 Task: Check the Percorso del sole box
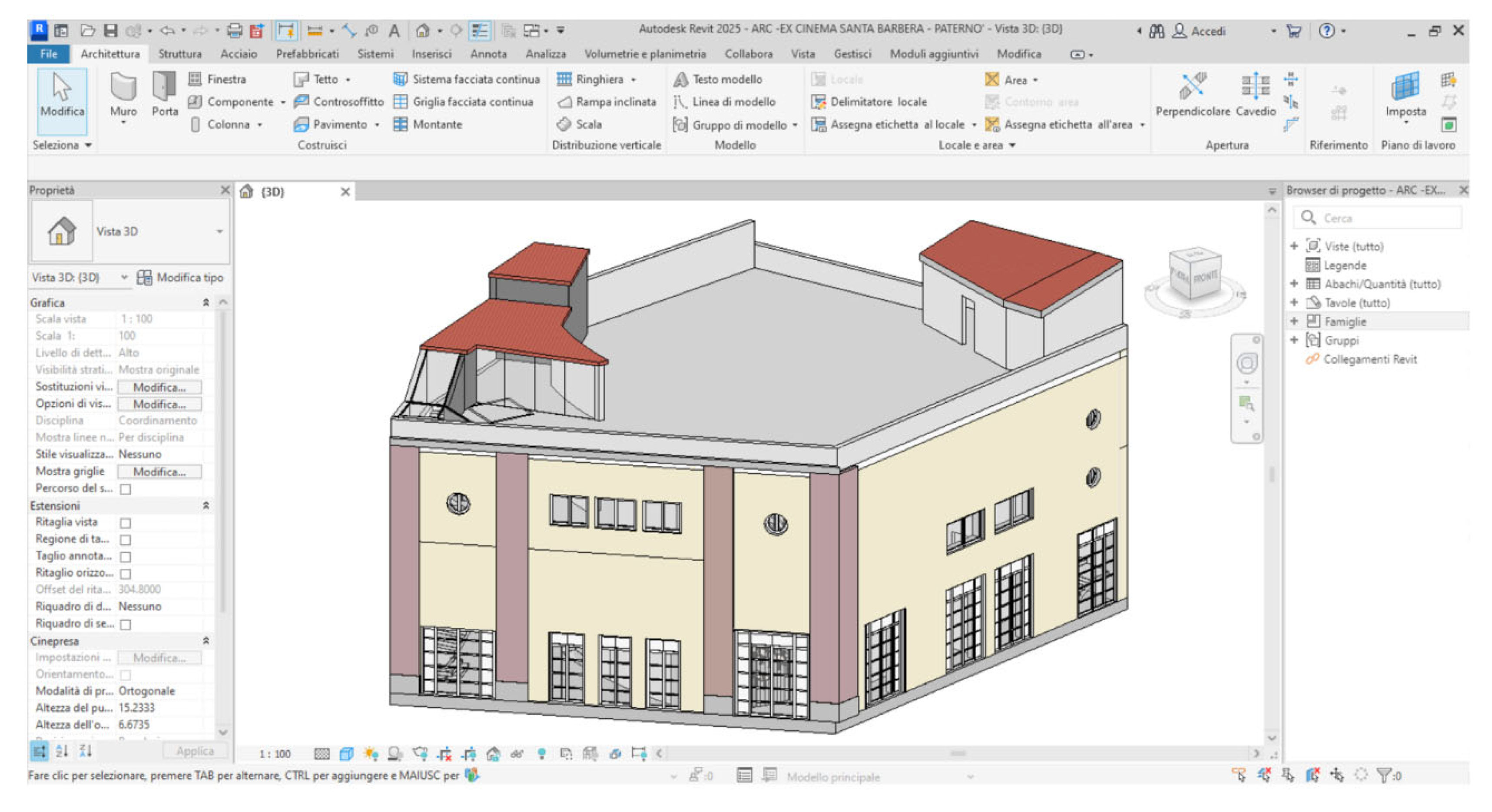click(x=125, y=489)
